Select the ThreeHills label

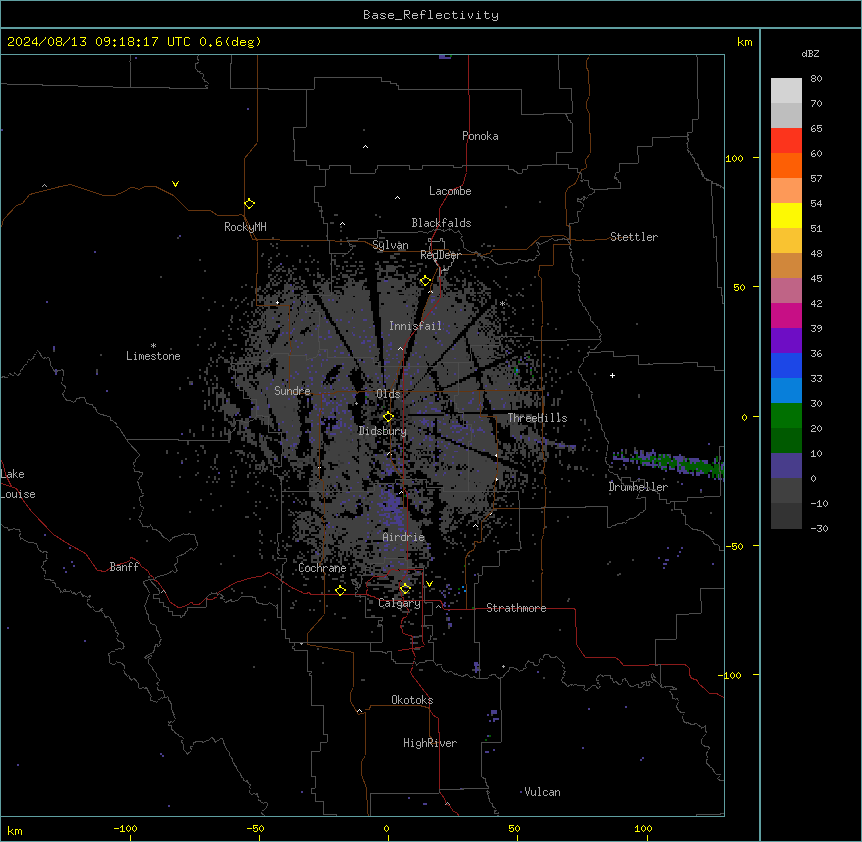(x=537, y=418)
